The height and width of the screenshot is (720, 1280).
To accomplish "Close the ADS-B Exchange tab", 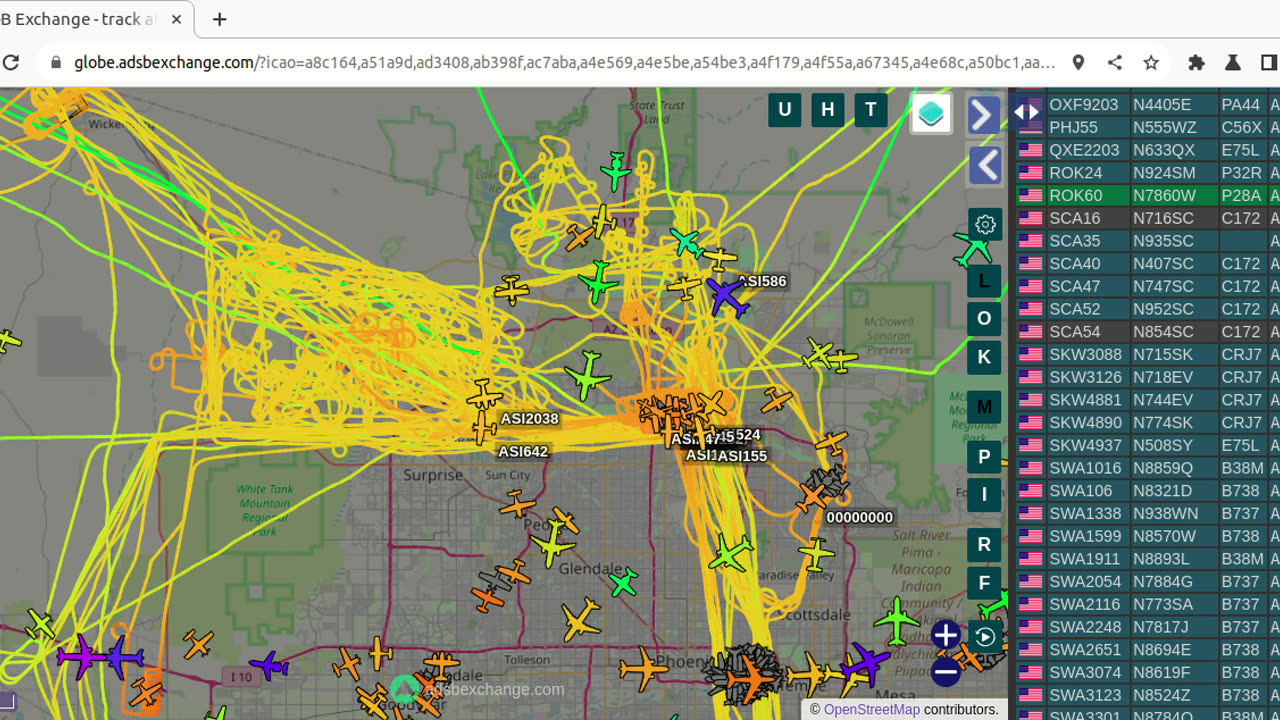I will pos(177,19).
